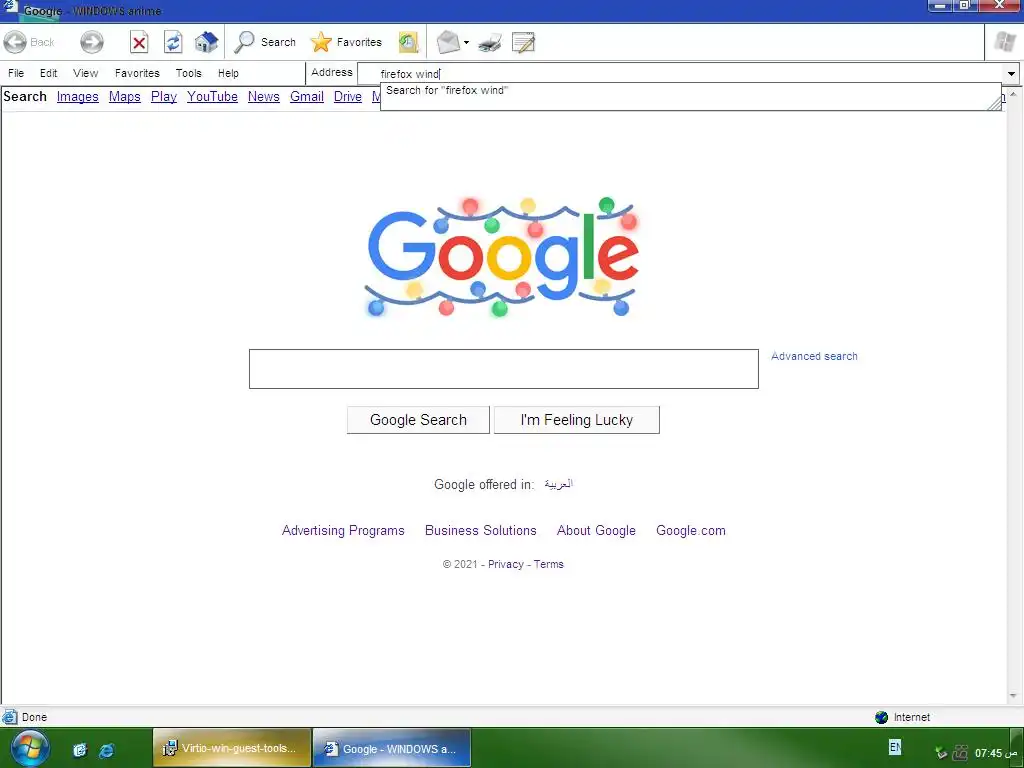
Task: Click the I'm Feeling Lucky button
Action: [577, 420]
